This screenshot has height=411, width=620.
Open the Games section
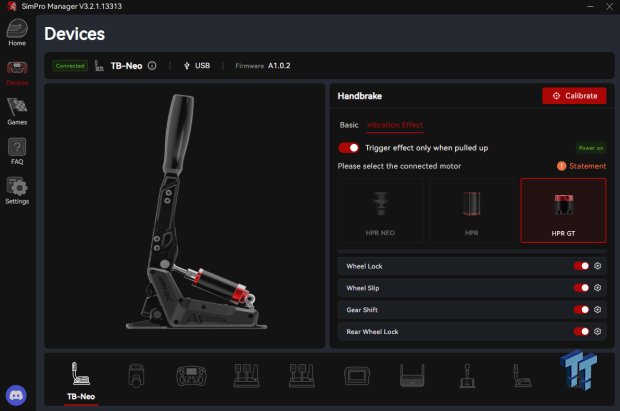pos(17,112)
